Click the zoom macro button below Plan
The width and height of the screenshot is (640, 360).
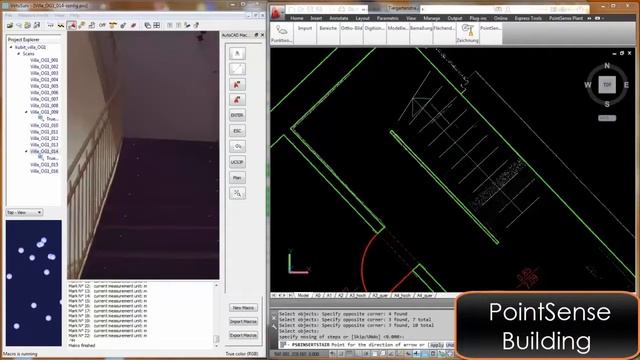tap(237, 193)
